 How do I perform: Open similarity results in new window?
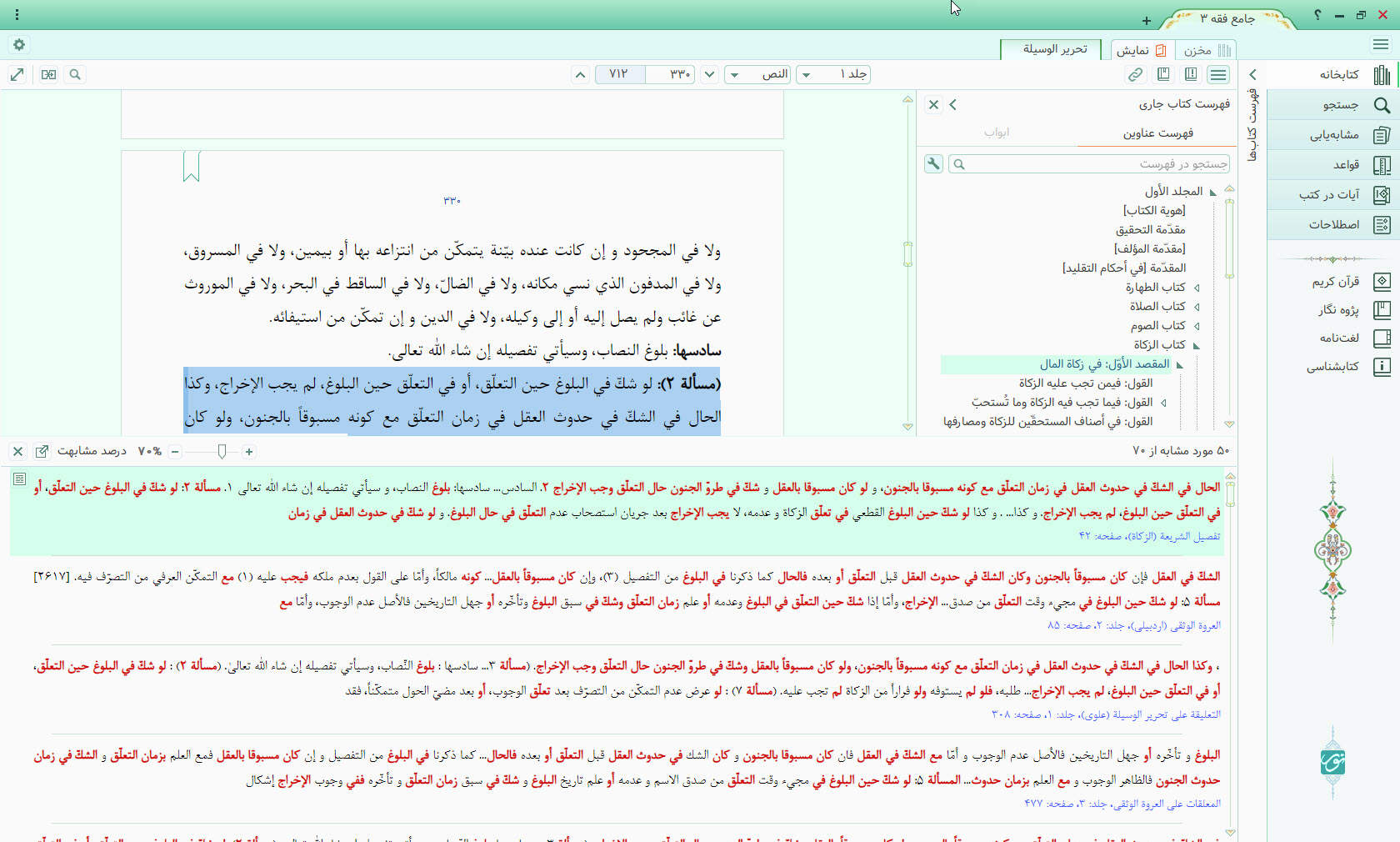click(42, 451)
